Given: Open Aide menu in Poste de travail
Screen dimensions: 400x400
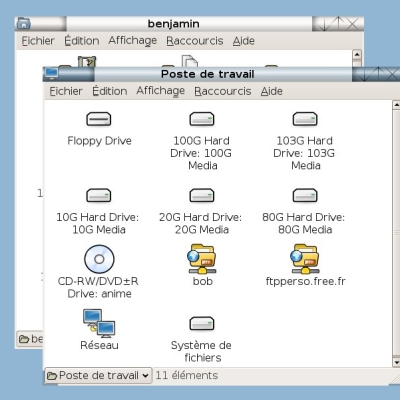Looking at the screenshot, I should pyautogui.click(x=272, y=91).
